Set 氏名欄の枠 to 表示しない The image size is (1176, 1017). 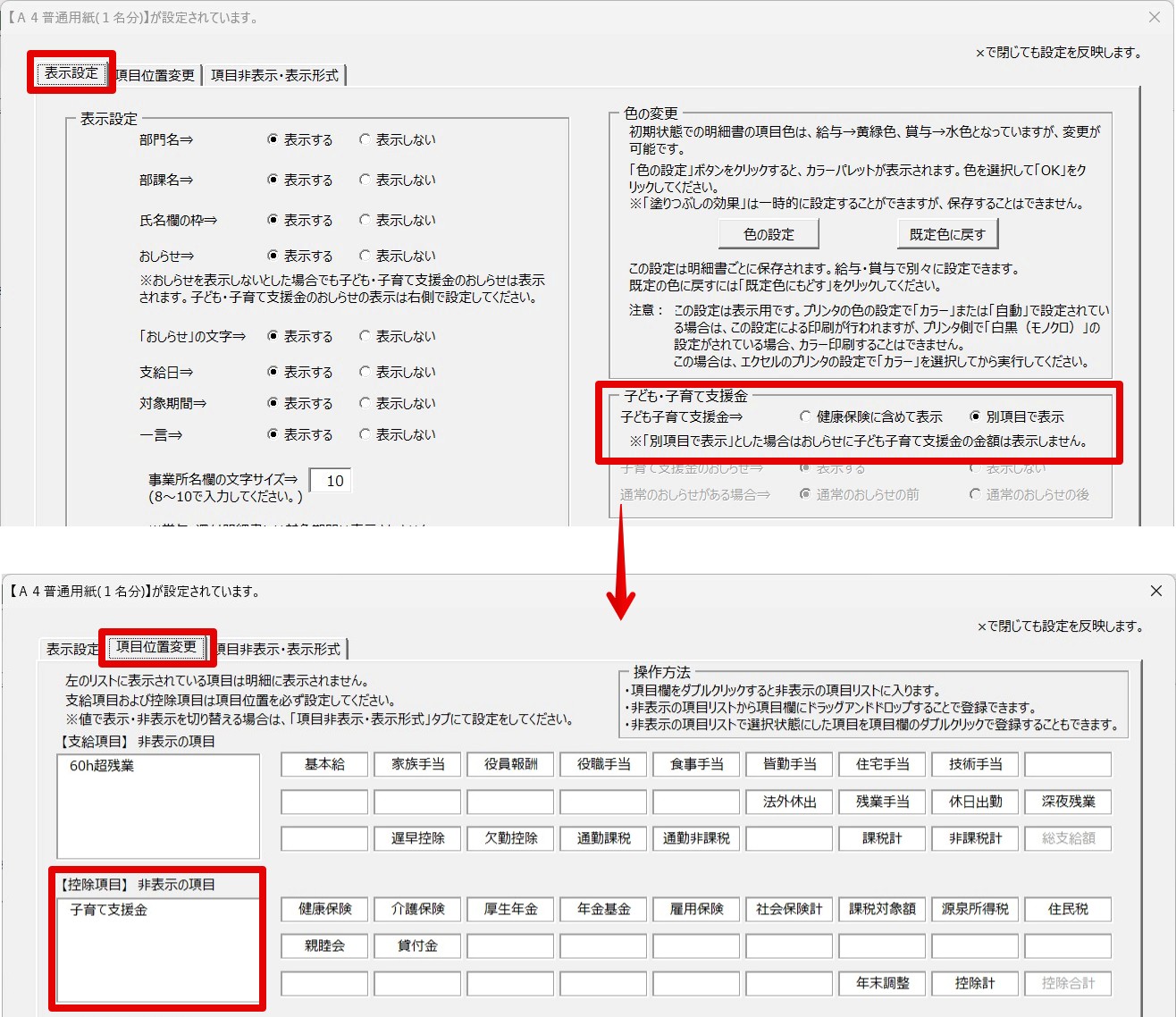click(x=365, y=220)
